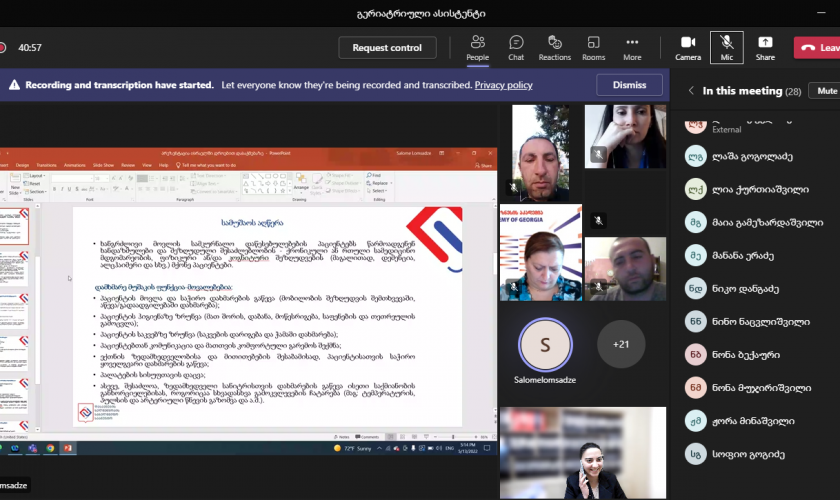Click the recording warning triangle icon

coord(14,86)
